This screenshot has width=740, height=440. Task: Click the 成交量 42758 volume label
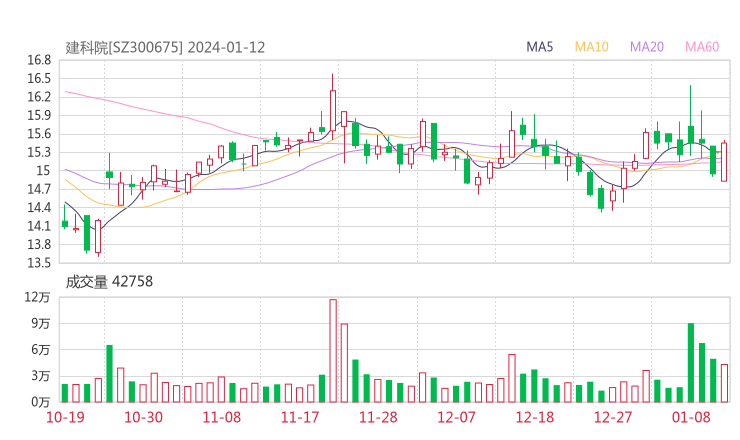click(109, 281)
